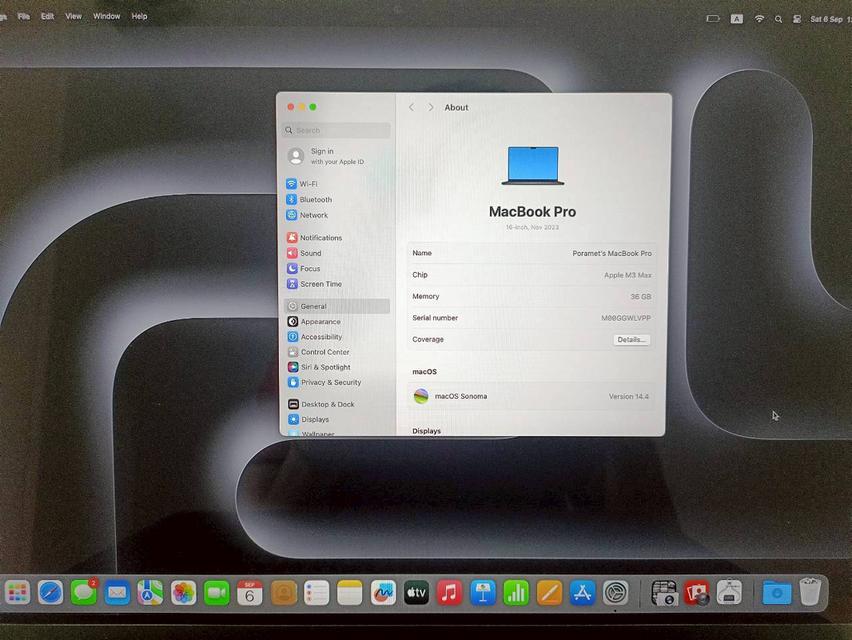Screen dimensions: 852x640
Task: Click the macOS Sonoma row
Action: [531, 396]
